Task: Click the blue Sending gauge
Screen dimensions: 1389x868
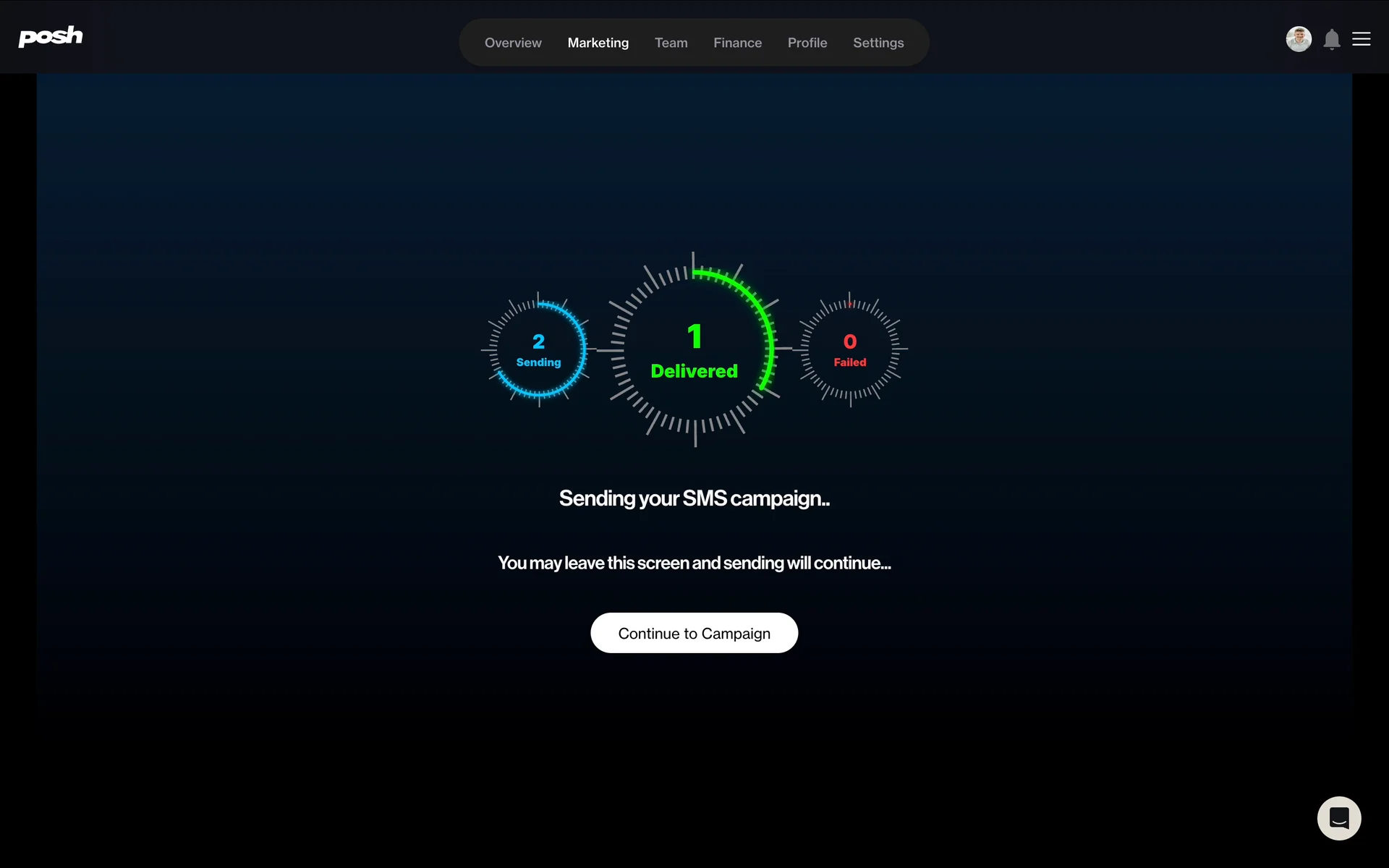Action: click(x=538, y=349)
